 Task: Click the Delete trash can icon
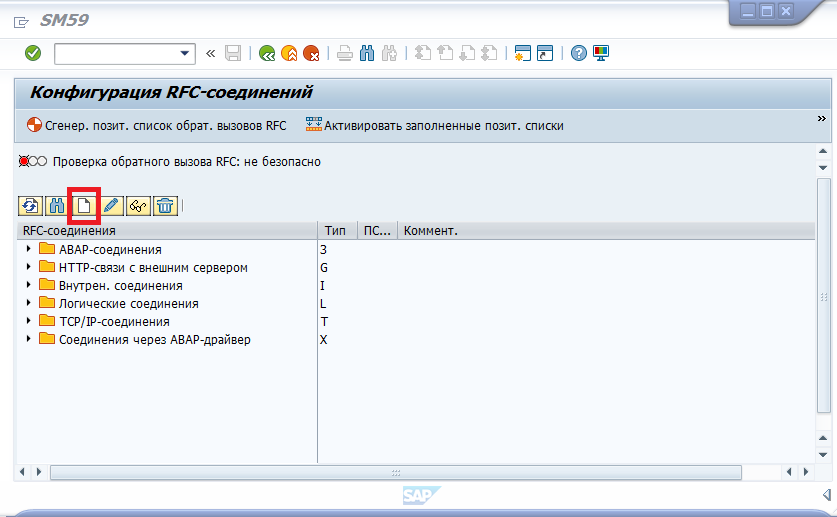coord(165,206)
